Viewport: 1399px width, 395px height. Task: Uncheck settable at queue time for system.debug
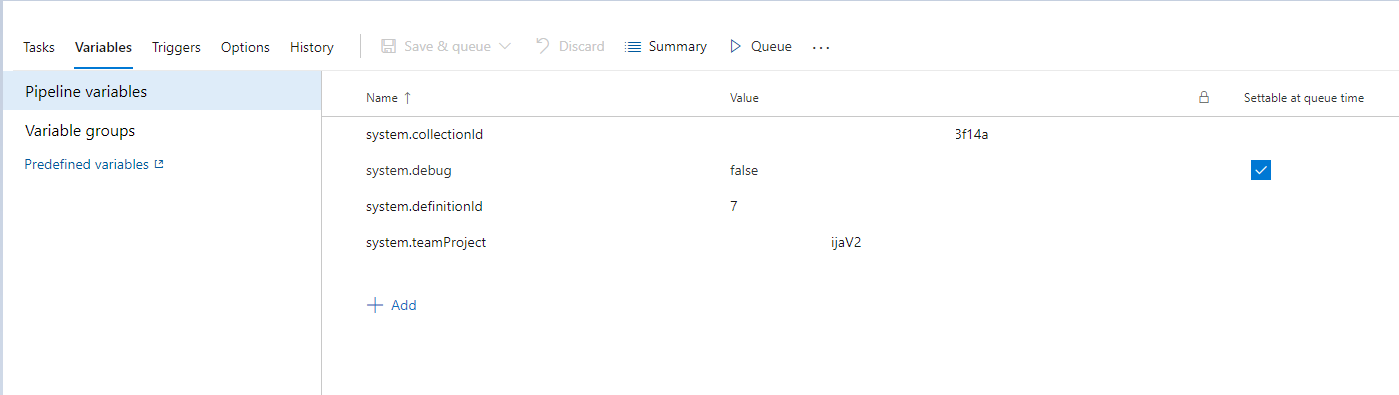[x=1261, y=170]
